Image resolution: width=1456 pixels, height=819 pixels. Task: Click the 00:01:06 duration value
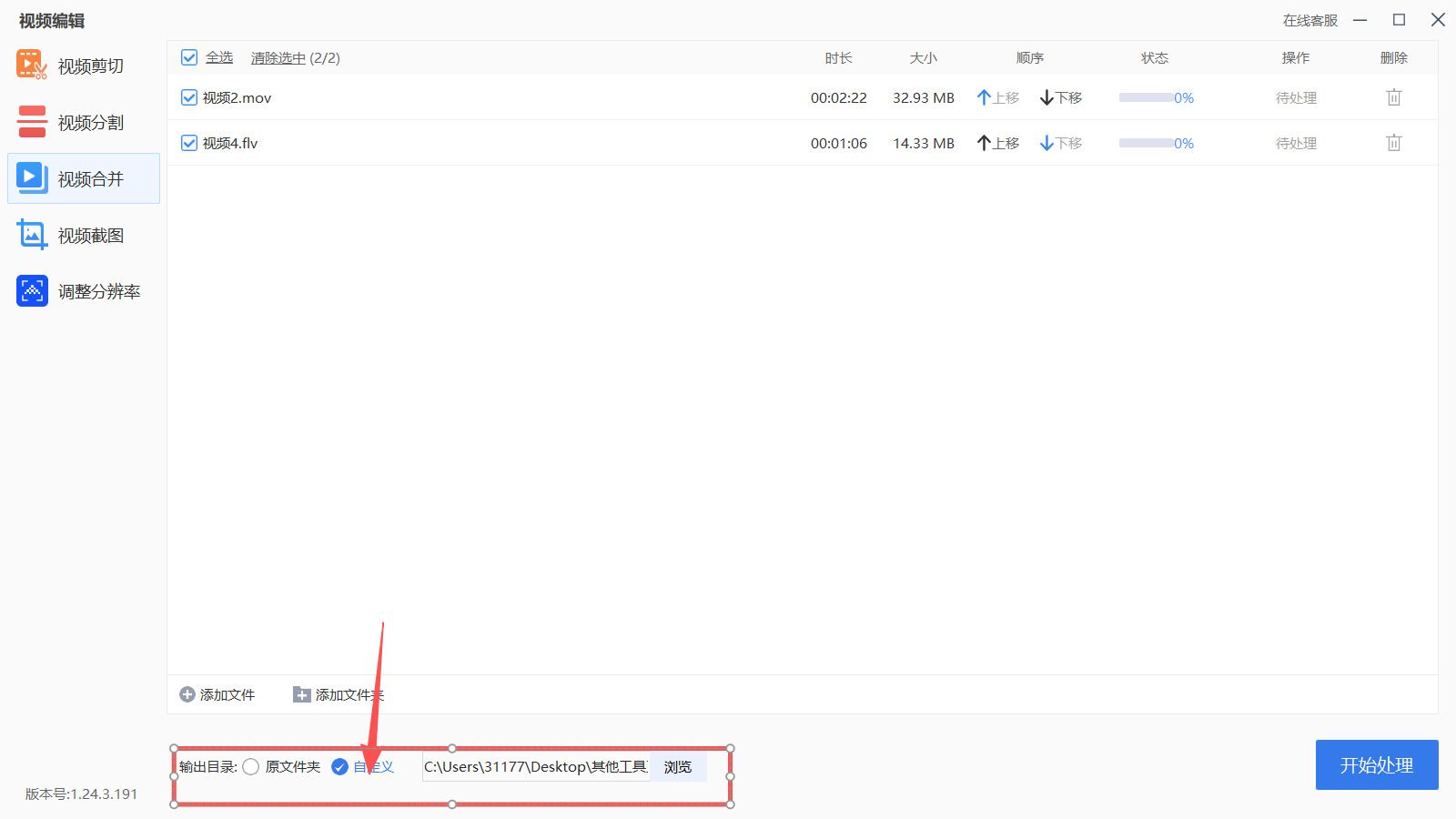839,143
